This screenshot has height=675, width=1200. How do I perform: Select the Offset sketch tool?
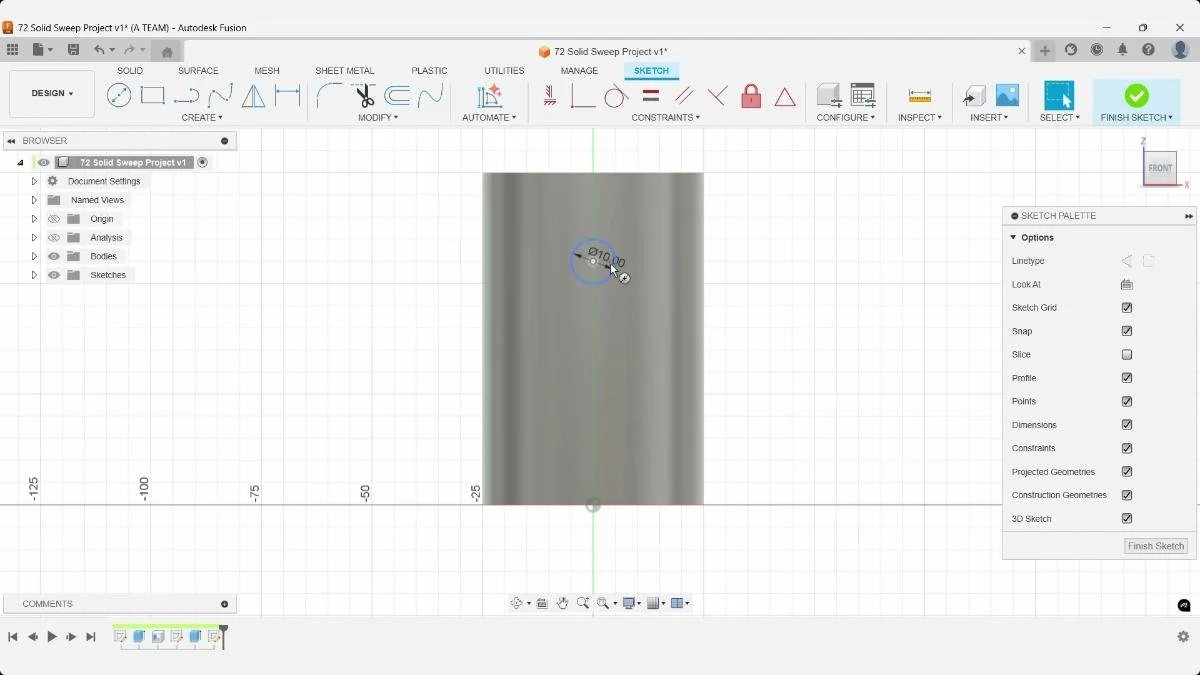coord(397,96)
